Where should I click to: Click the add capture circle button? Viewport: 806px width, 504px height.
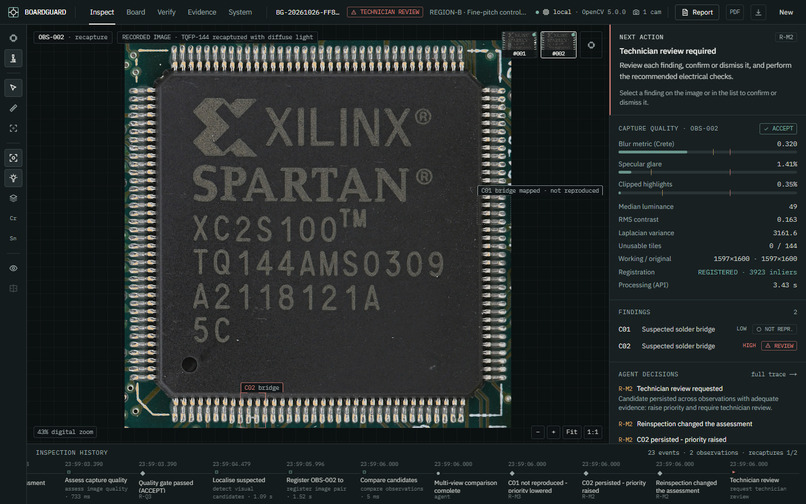(x=591, y=45)
